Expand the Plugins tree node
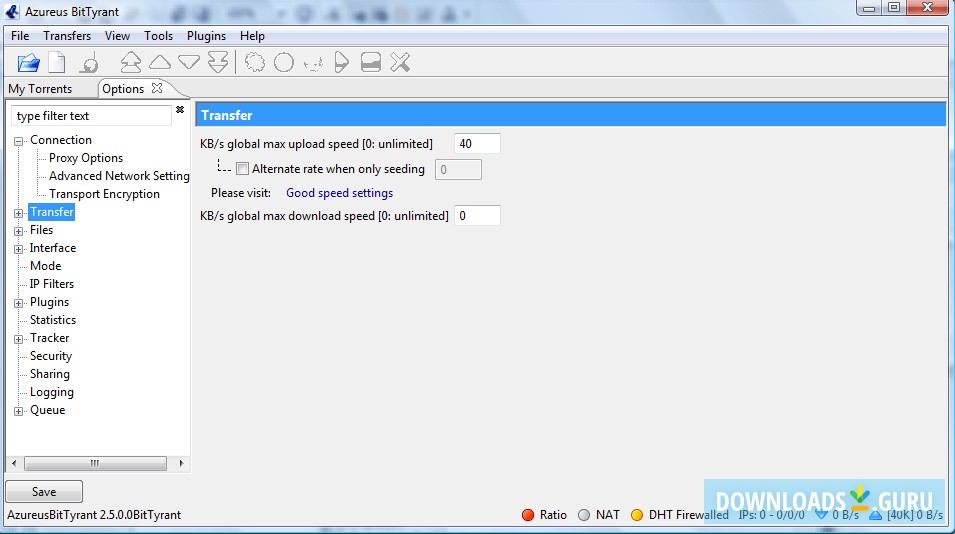 pos(18,303)
